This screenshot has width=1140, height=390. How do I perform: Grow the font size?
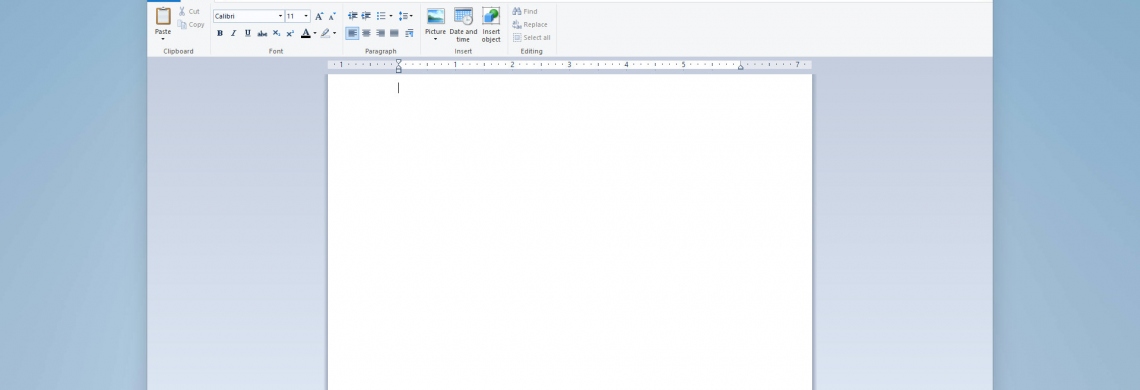(x=318, y=16)
